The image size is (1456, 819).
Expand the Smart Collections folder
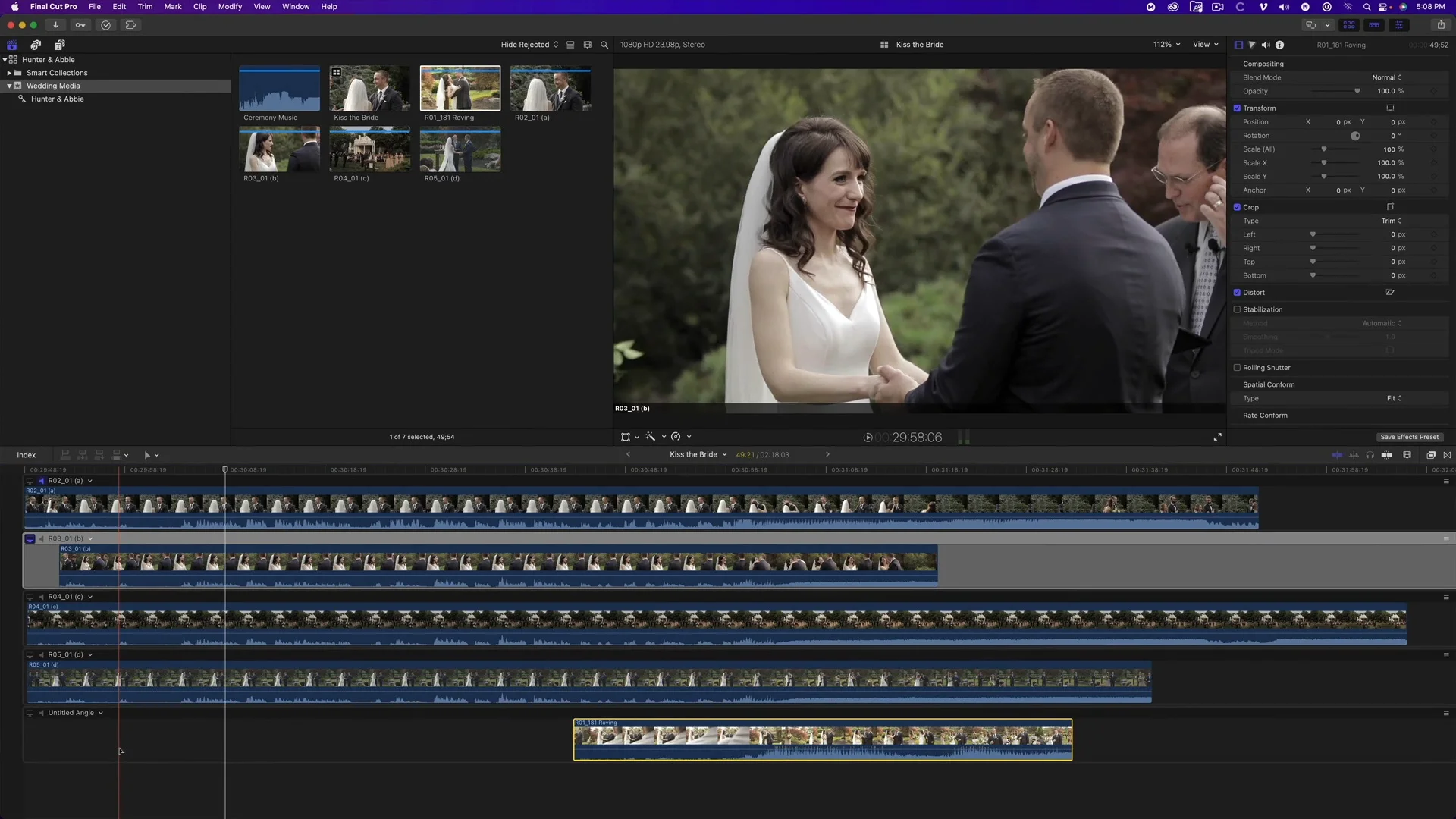coord(9,73)
